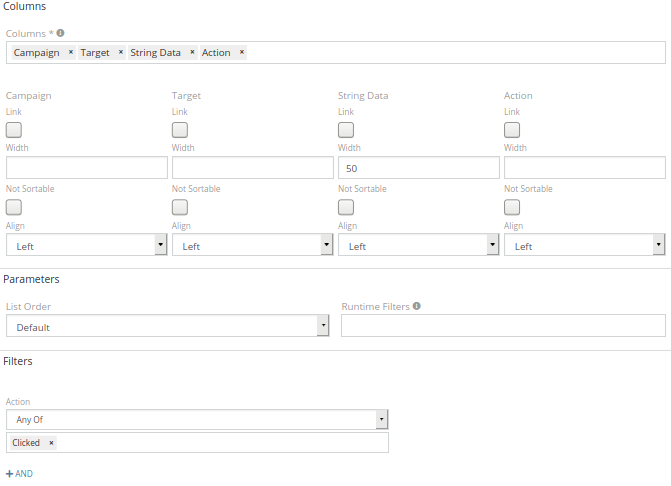The width and height of the screenshot is (671, 486).
Task: Open the Action column Align dropdown
Action: click(x=584, y=246)
